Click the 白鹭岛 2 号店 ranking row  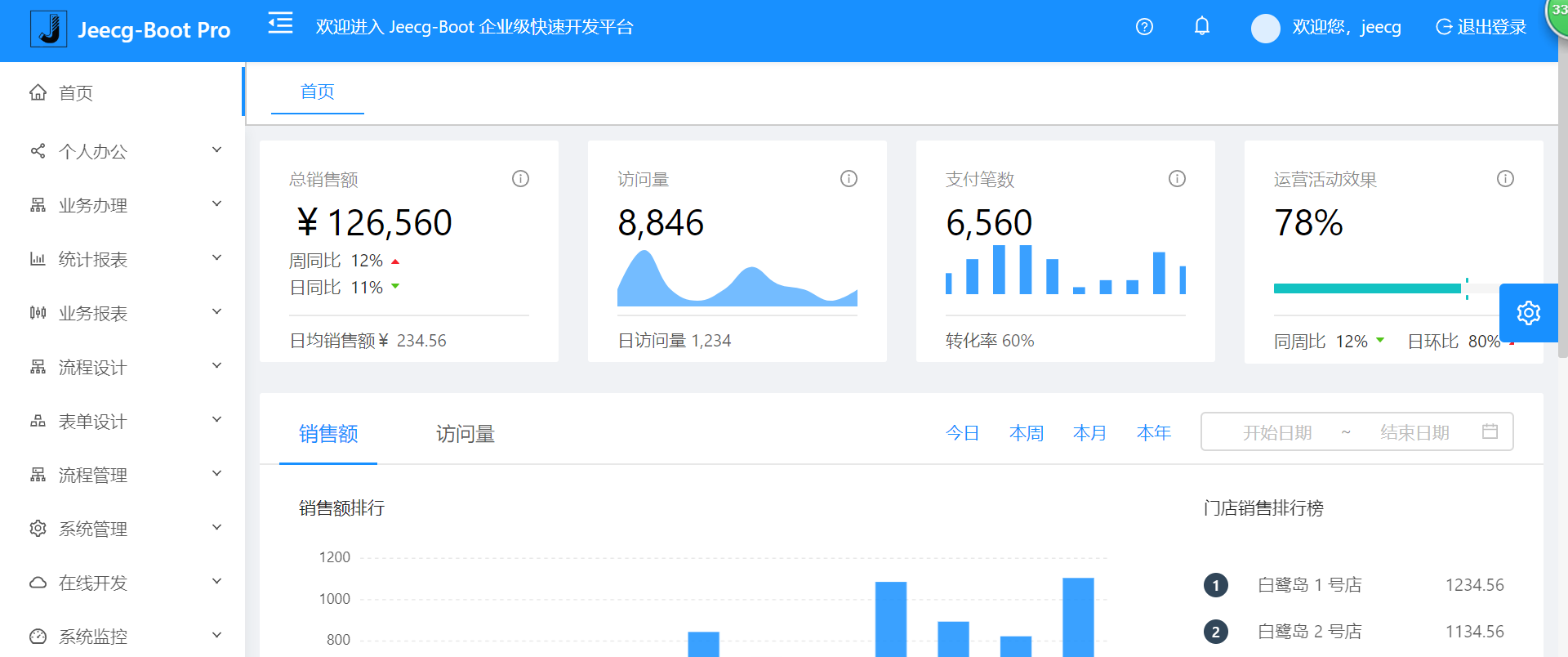click(1354, 632)
